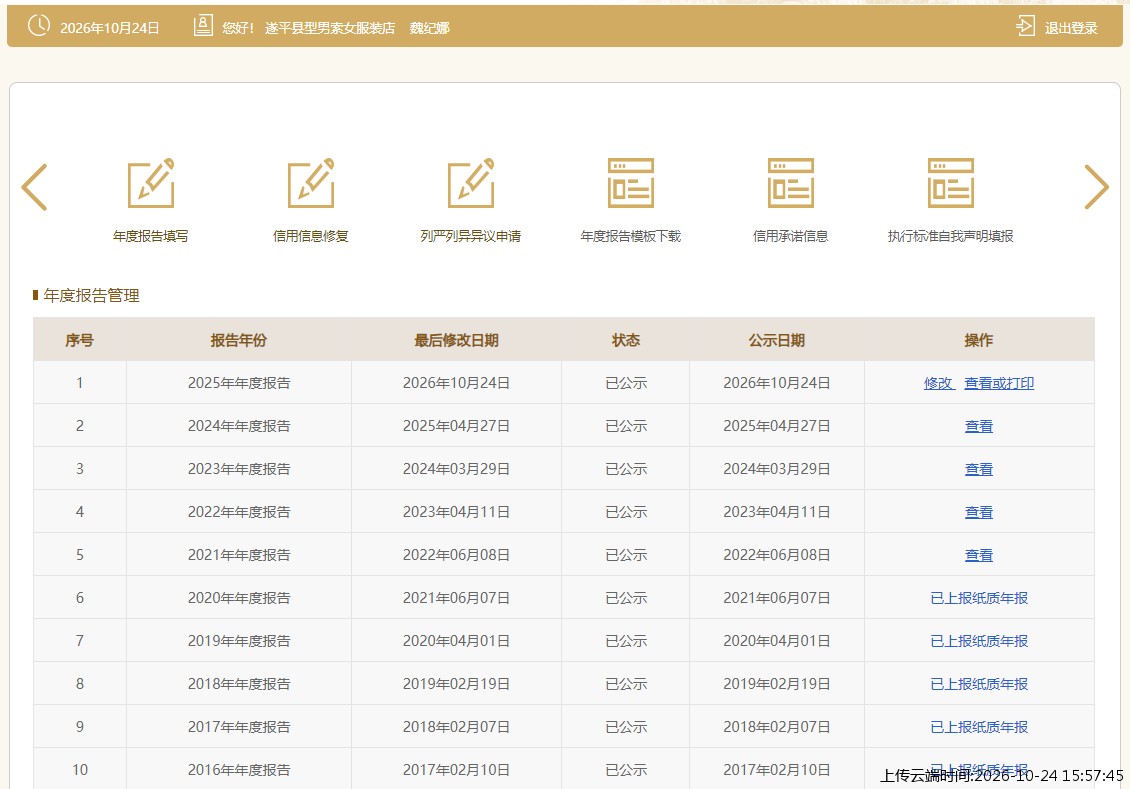Click the 年度报告管理 section heading
This screenshot has width=1130, height=789.
point(91,295)
